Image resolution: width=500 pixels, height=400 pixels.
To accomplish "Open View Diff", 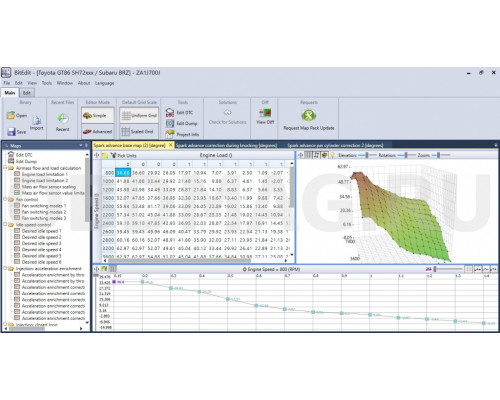I will [265, 117].
